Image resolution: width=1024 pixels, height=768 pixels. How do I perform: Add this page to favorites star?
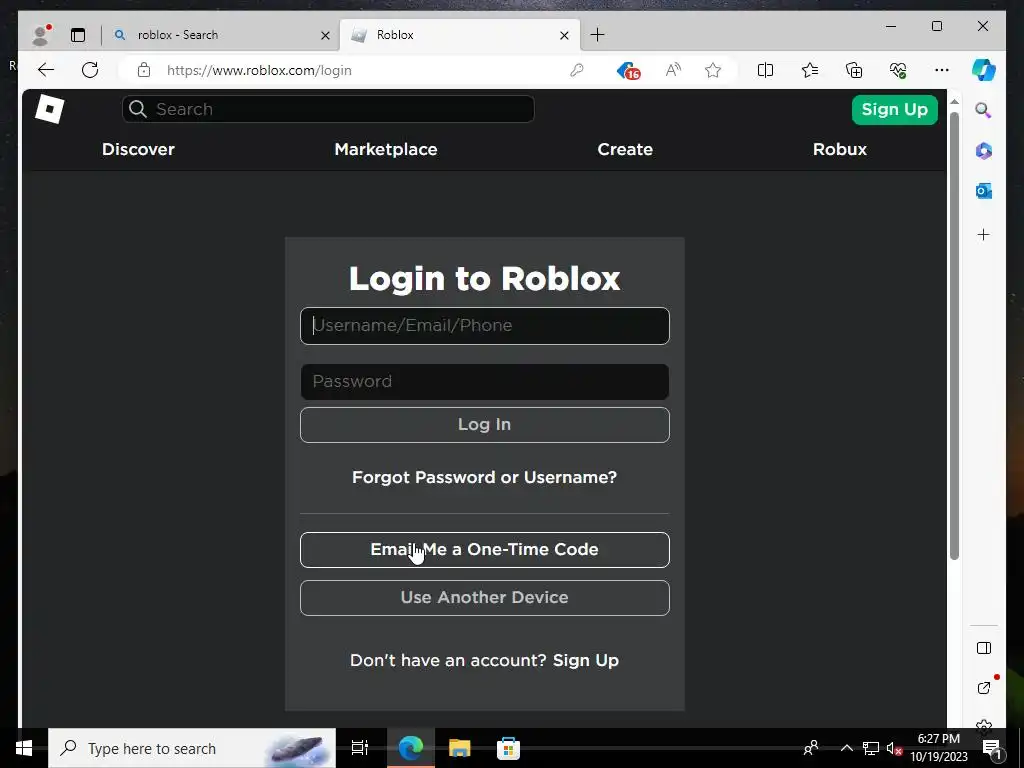tap(713, 70)
